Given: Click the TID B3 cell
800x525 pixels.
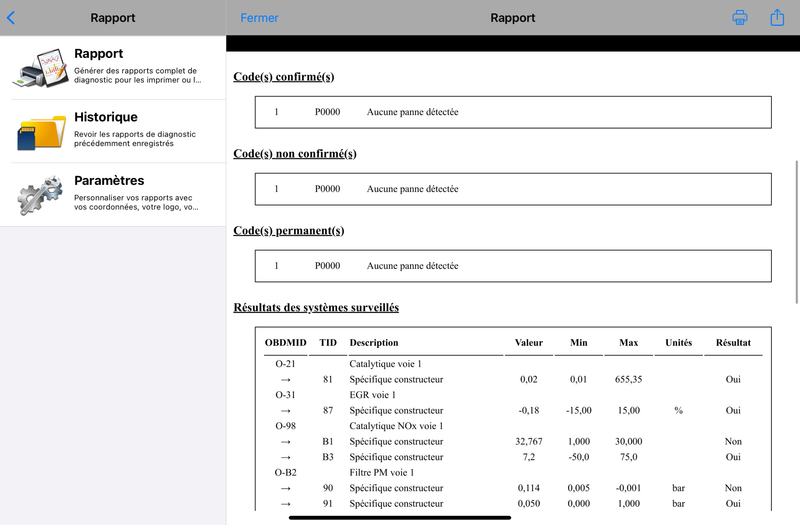Looking at the screenshot, I should [x=328, y=457].
